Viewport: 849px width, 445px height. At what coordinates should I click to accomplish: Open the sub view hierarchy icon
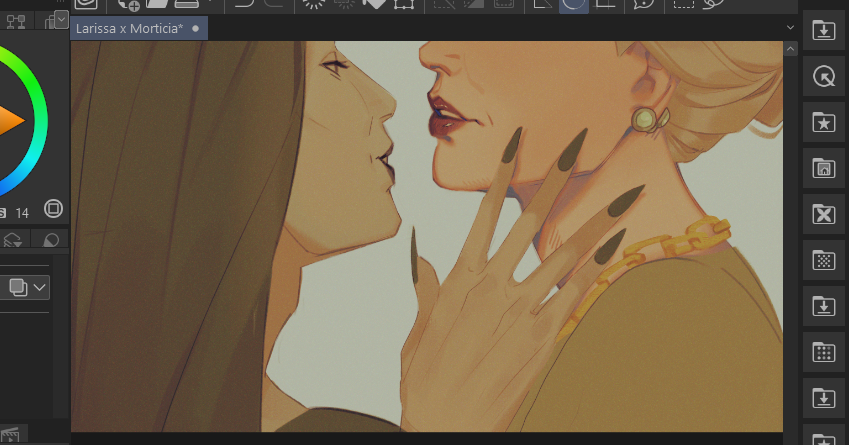coord(16,22)
